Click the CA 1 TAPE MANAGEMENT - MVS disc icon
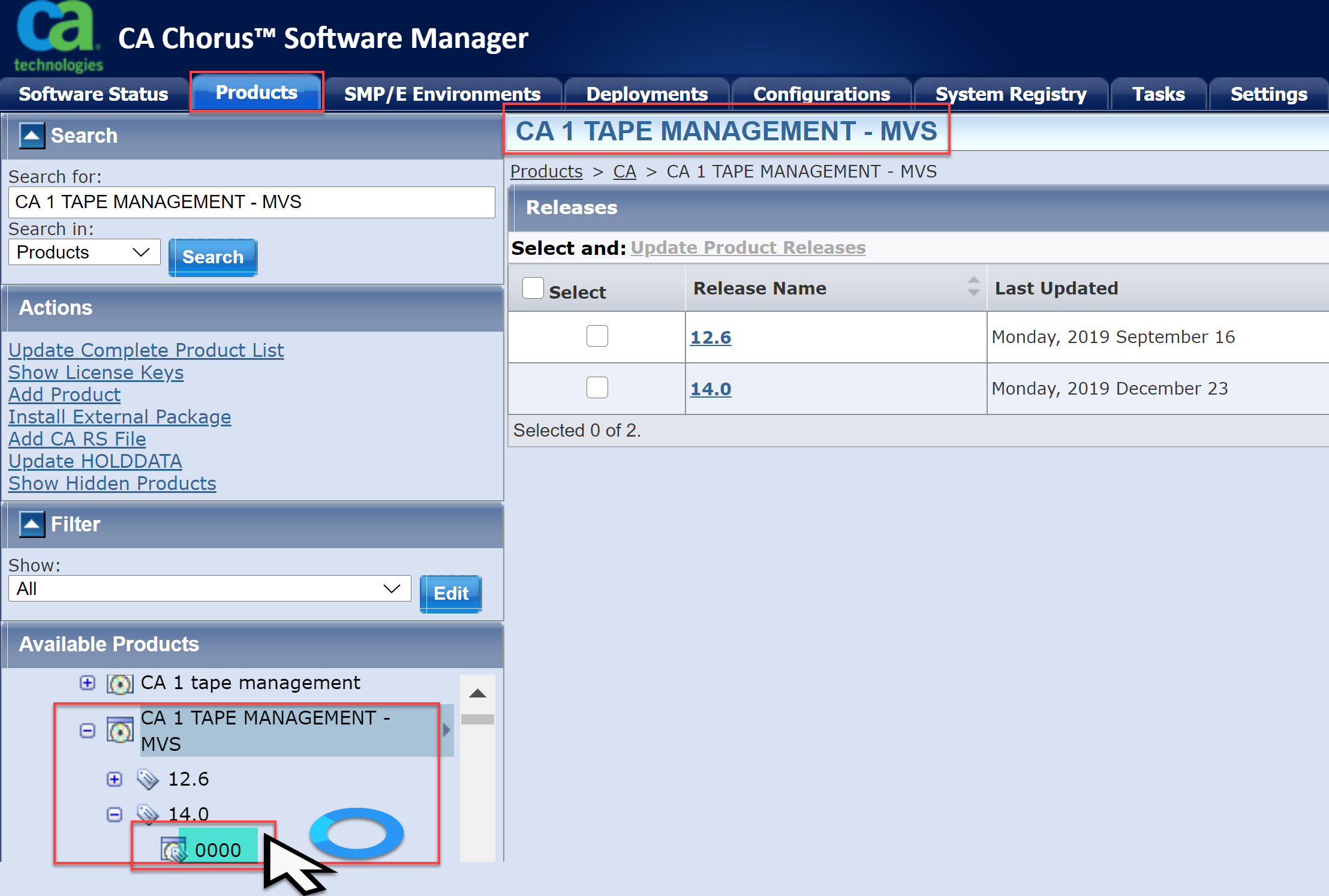Screen dimensions: 1329x896 pyautogui.click(x=120, y=730)
